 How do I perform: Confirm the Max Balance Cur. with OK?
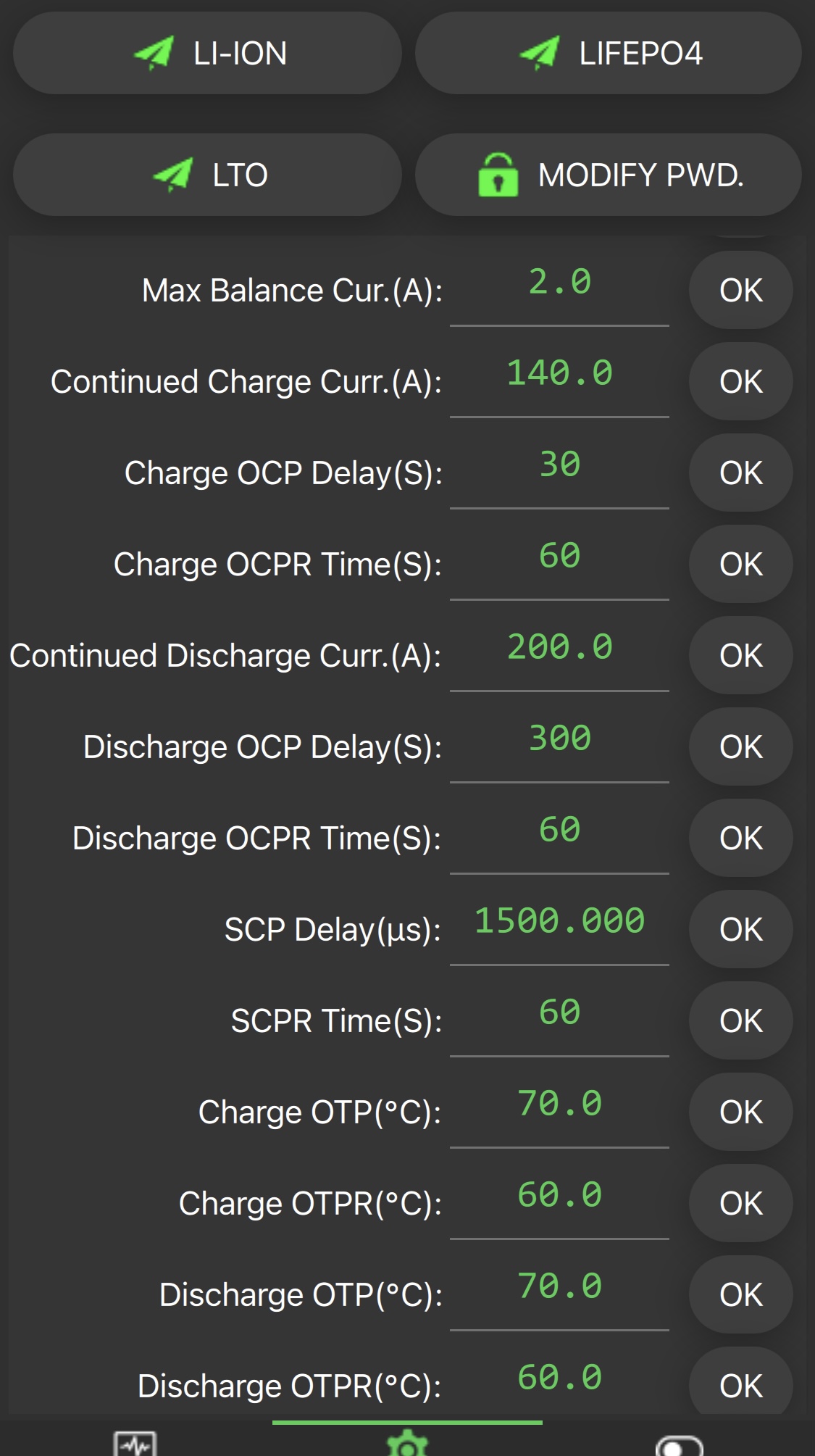pos(740,290)
